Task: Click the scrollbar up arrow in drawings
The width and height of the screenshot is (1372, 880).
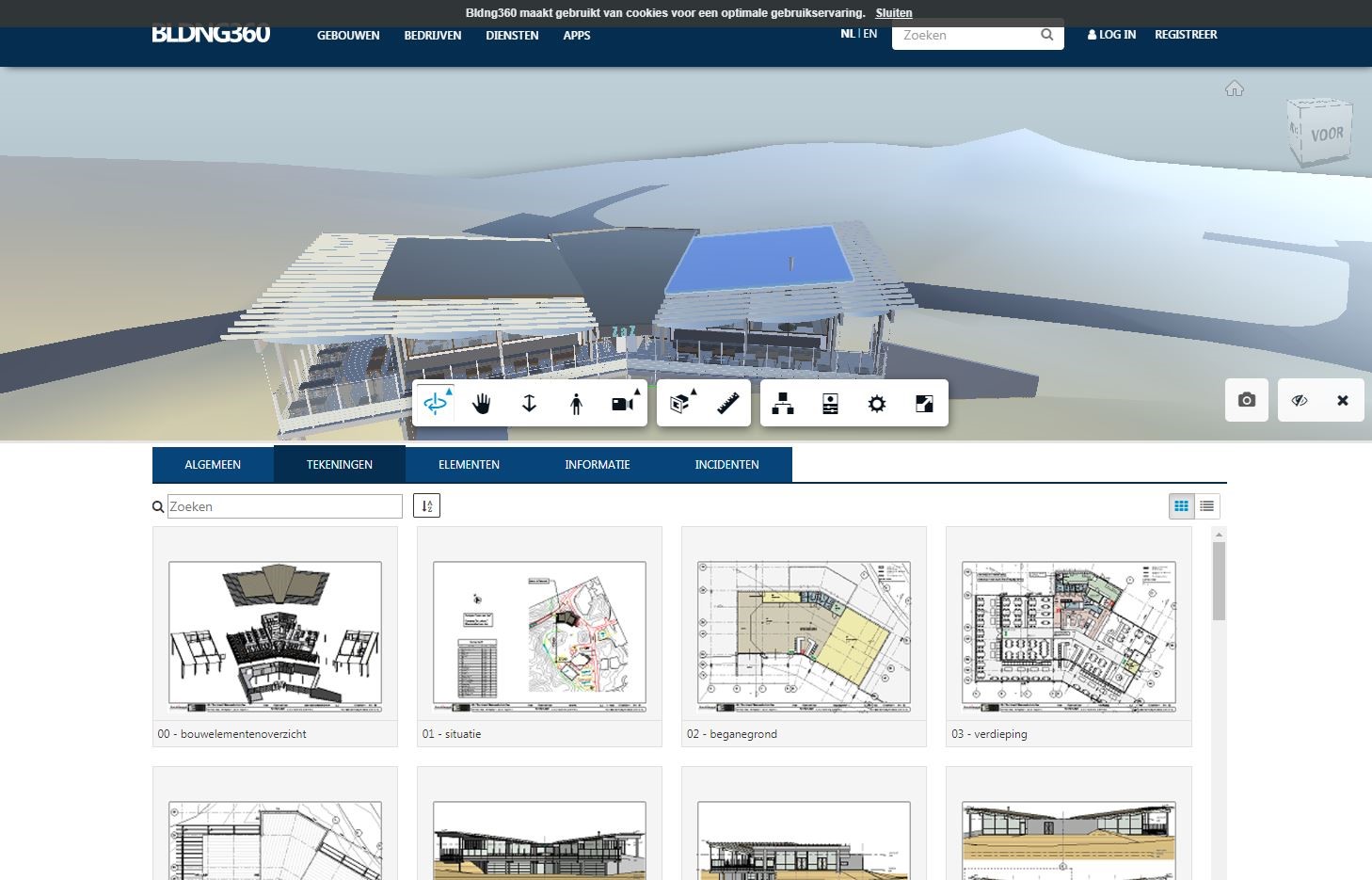Action: click(1219, 535)
